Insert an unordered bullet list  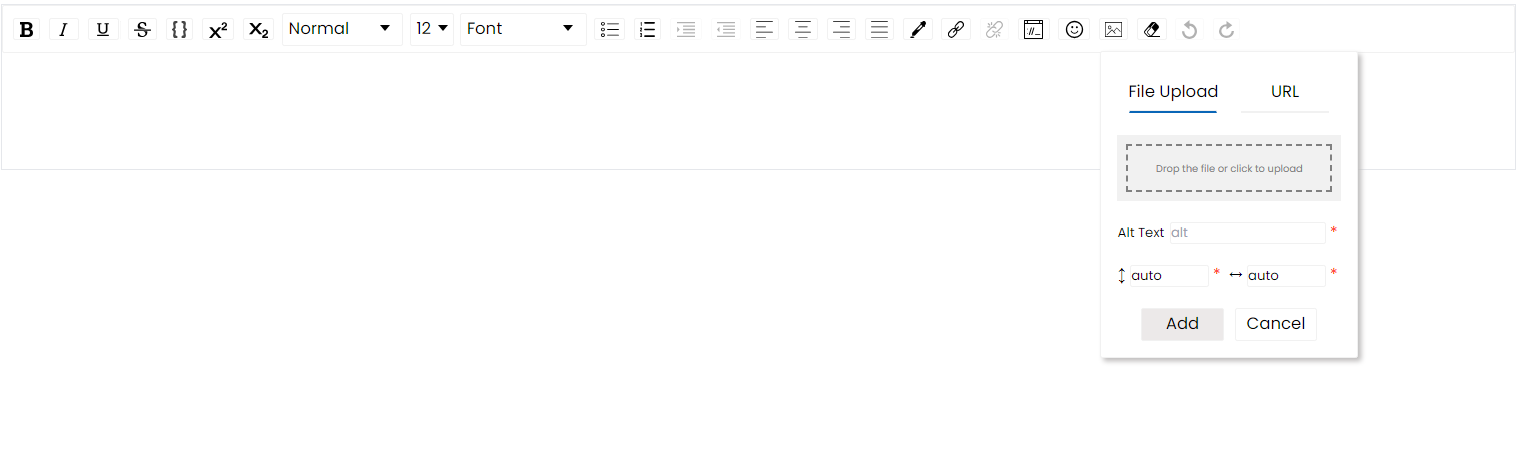(x=610, y=29)
